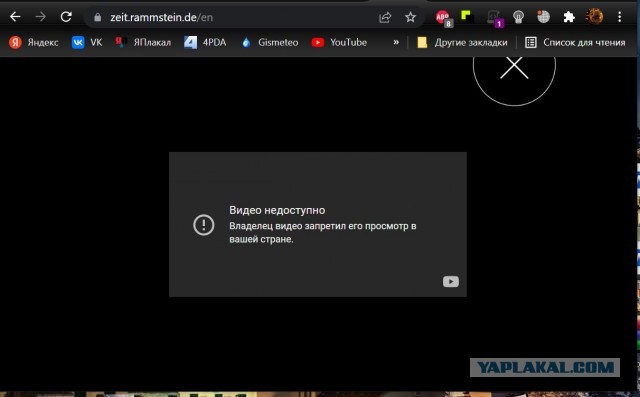Go back to the previous page
The image size is (640, 397).
(15, 17)
